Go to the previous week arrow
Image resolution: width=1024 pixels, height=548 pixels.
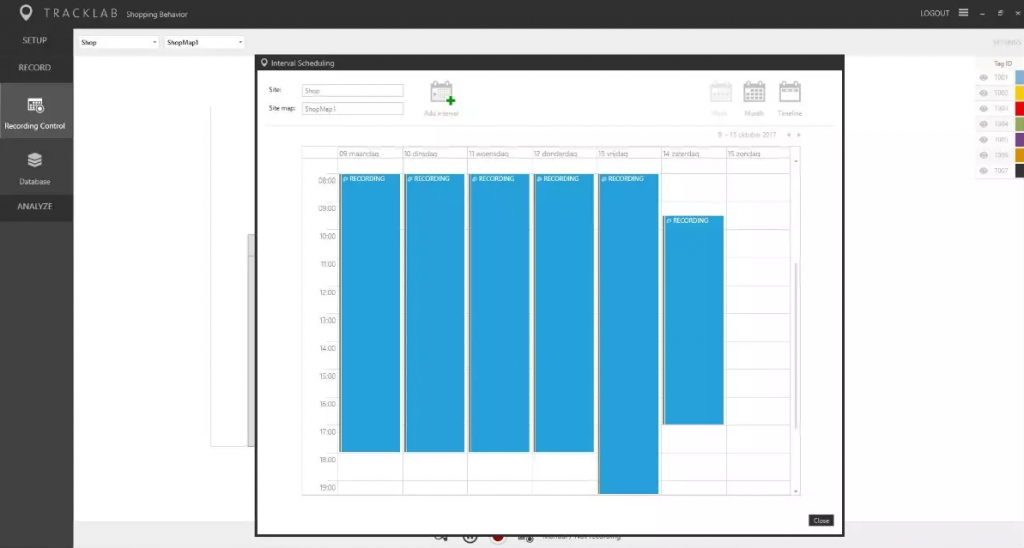point(788,135)
